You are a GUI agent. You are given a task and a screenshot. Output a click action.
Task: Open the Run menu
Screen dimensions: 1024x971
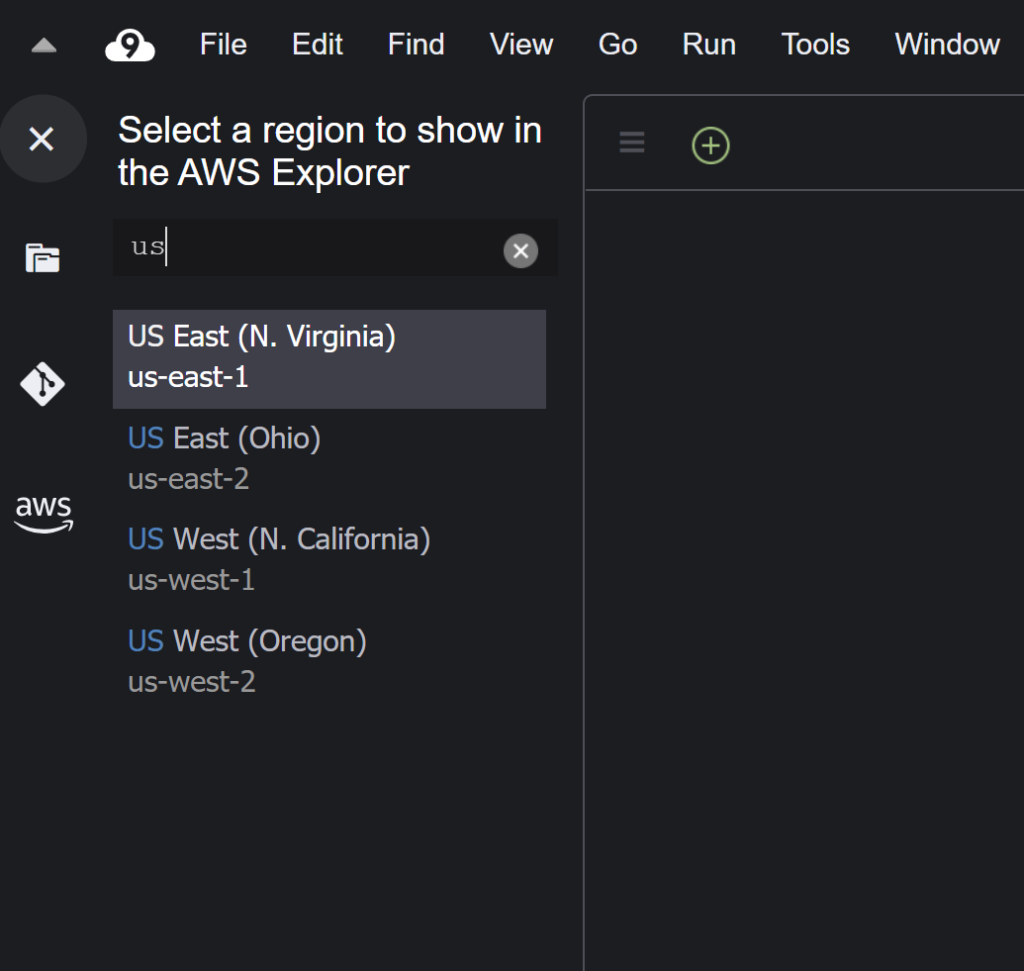pyautogui.click(x=709, y=45)
